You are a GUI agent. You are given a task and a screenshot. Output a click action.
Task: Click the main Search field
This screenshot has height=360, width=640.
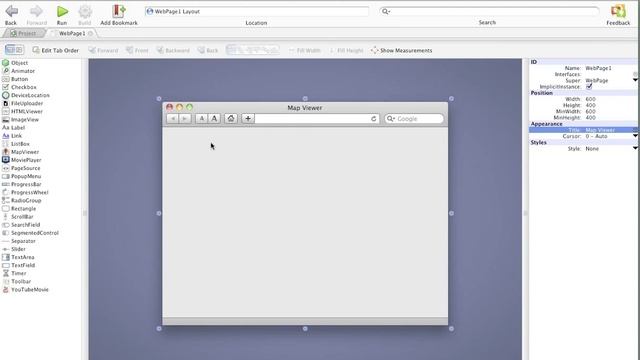[x=489, y=11]
